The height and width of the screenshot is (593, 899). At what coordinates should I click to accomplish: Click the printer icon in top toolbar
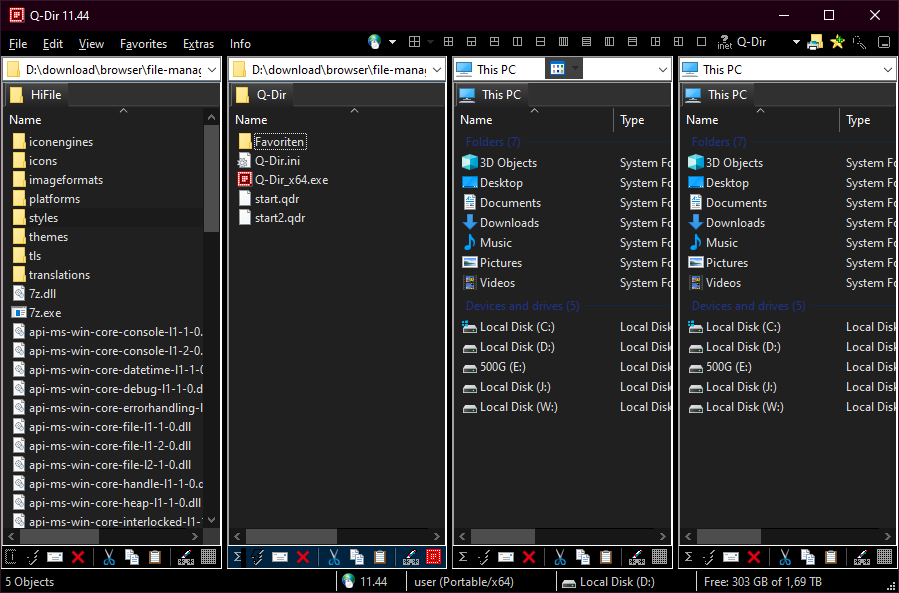pos(815,42)
